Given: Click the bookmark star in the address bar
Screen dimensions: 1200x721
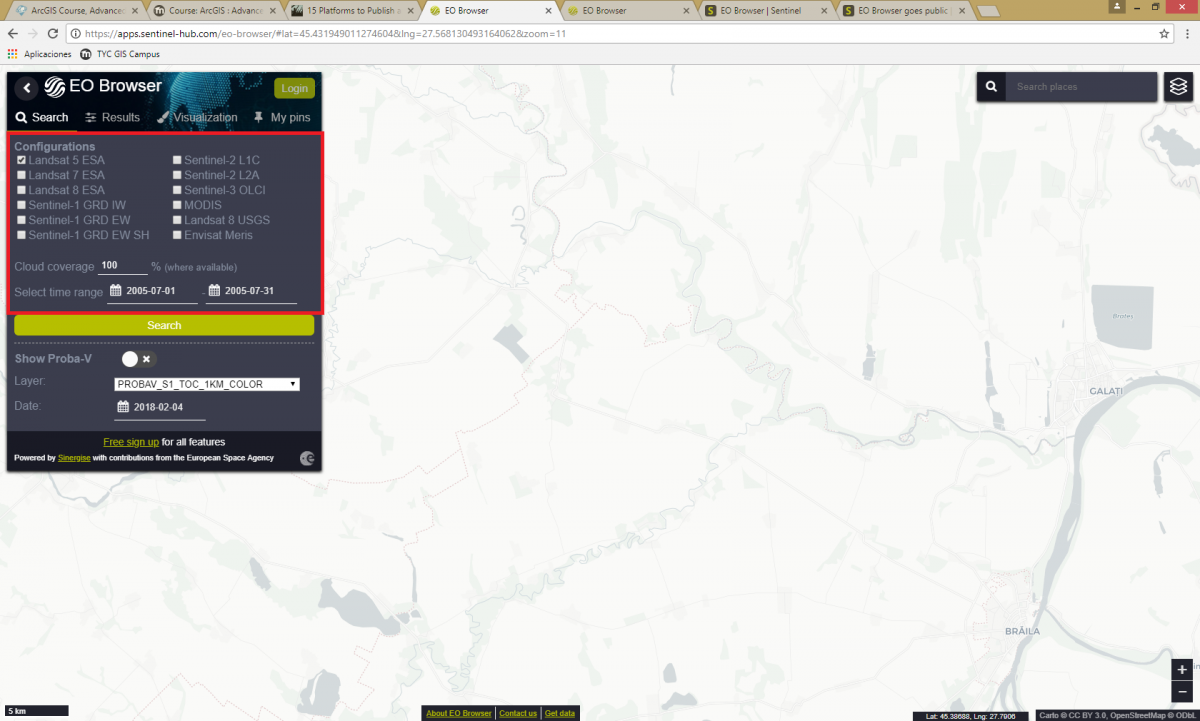Looking at the screenshot, I should 1164,33.
